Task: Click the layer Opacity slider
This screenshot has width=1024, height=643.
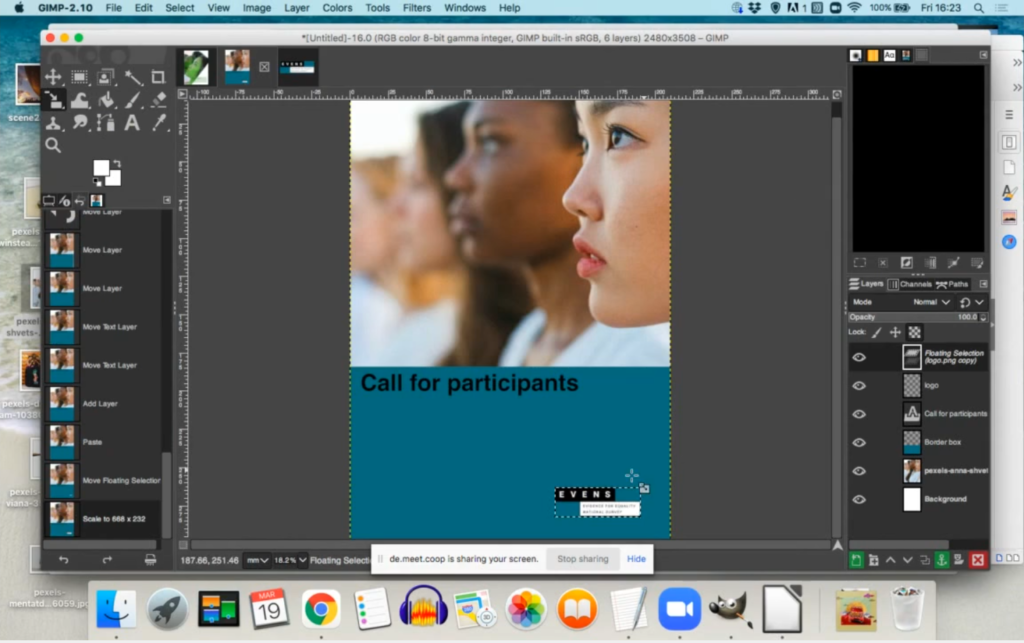Action: [913, 317]
